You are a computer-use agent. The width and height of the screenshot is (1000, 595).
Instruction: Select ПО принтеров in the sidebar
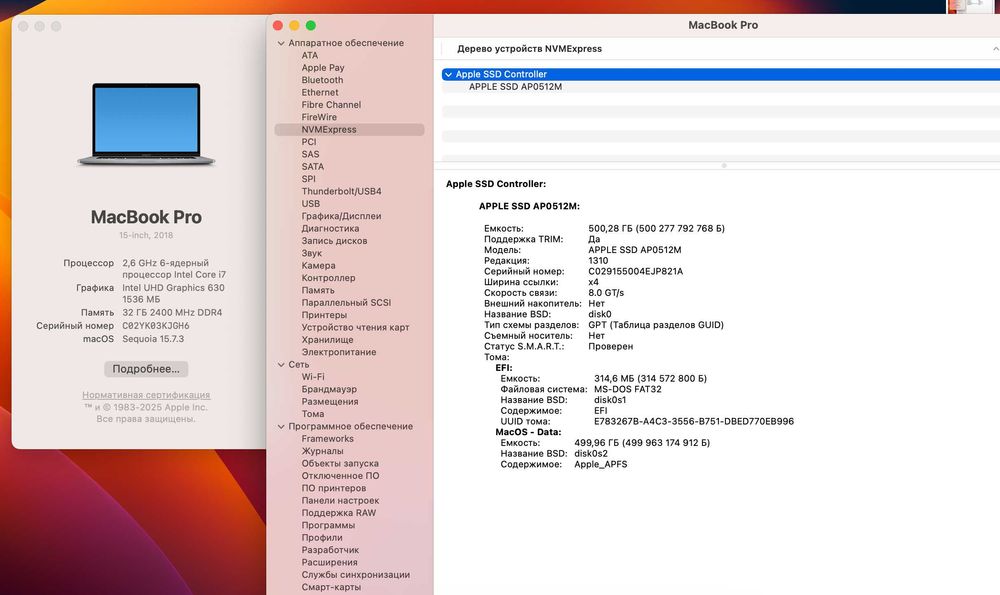coord(334,488)
